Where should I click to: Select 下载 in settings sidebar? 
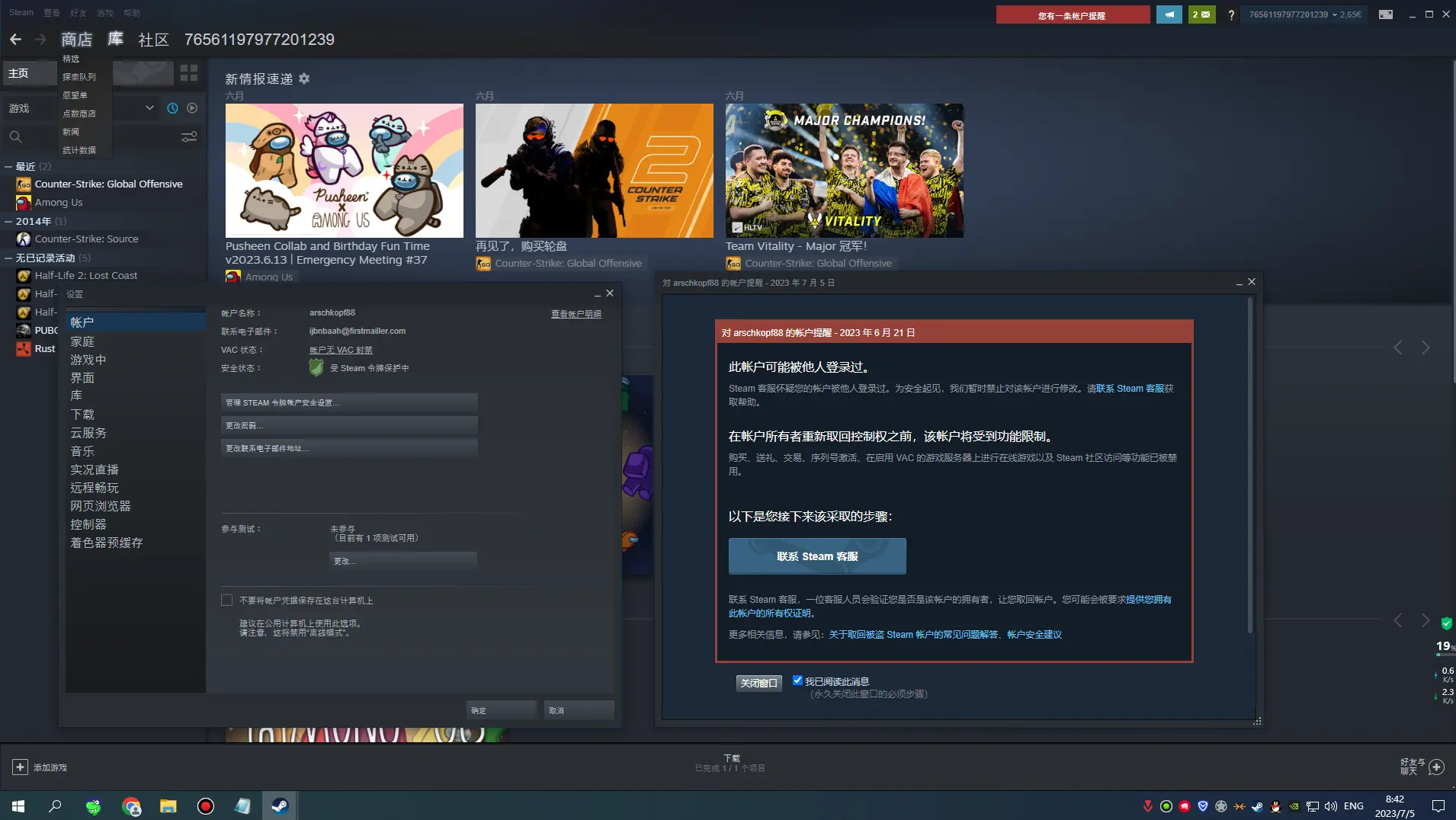tap(82, 415)
